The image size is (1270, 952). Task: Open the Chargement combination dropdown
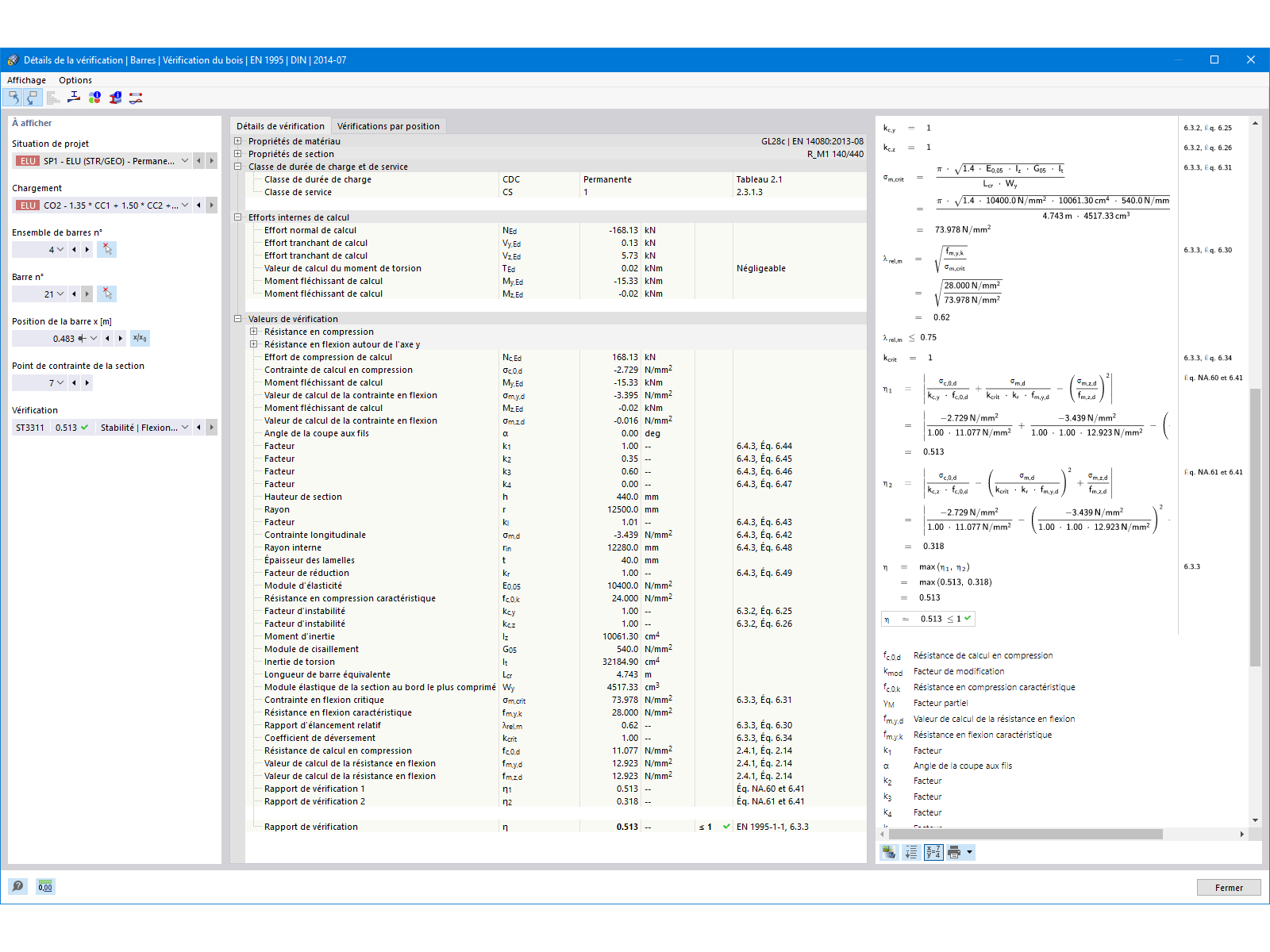coord(185,205)
